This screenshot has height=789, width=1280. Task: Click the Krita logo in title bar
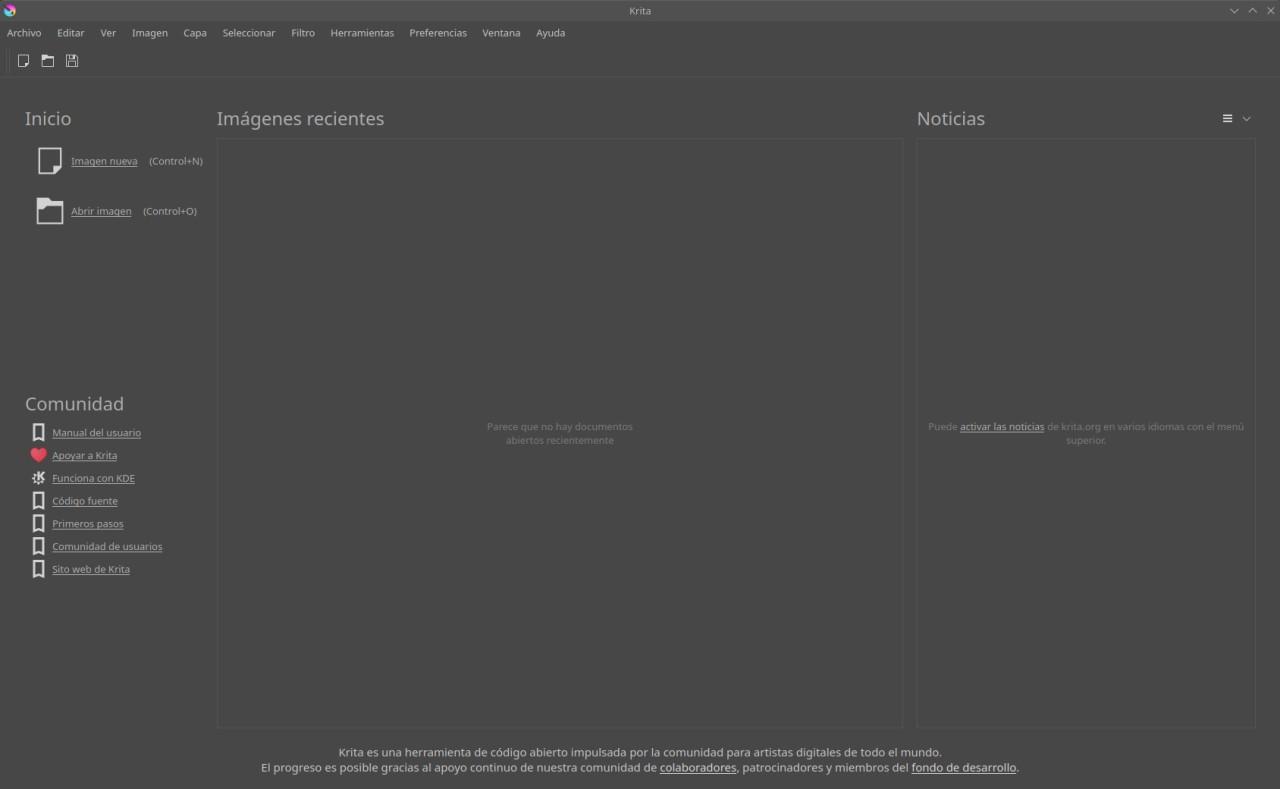(x=10, y=10)
